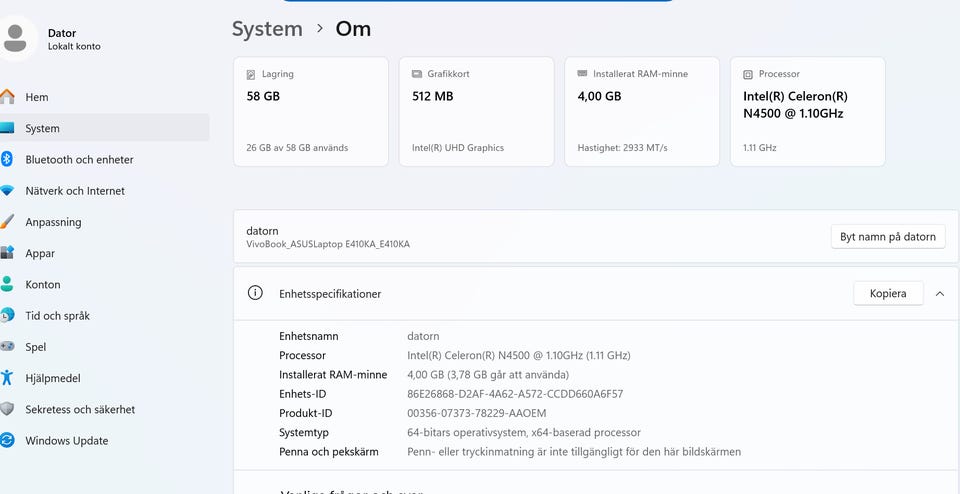Click the Dator account profile picture
The width and height of the screenshot is (960, 494).
15,38
